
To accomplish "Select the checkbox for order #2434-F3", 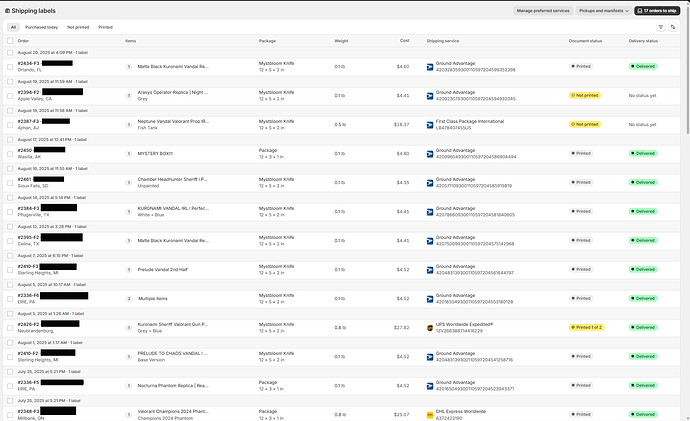I will click(x=10, y=66).
